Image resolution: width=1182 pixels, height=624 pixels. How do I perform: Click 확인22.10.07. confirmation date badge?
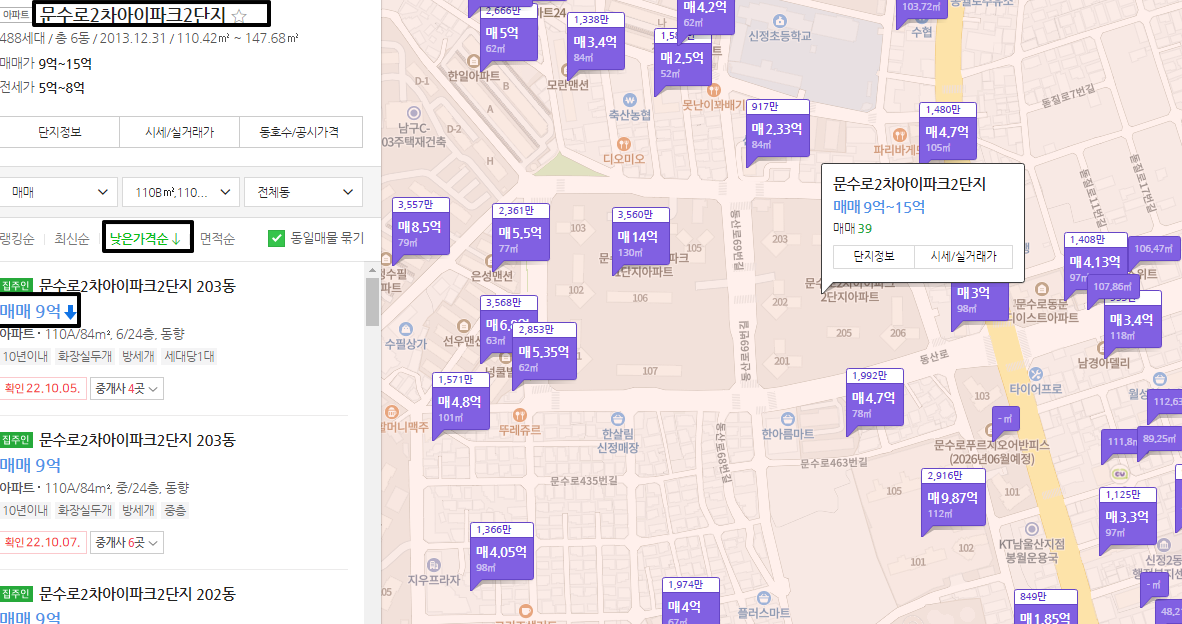point(43,543)
